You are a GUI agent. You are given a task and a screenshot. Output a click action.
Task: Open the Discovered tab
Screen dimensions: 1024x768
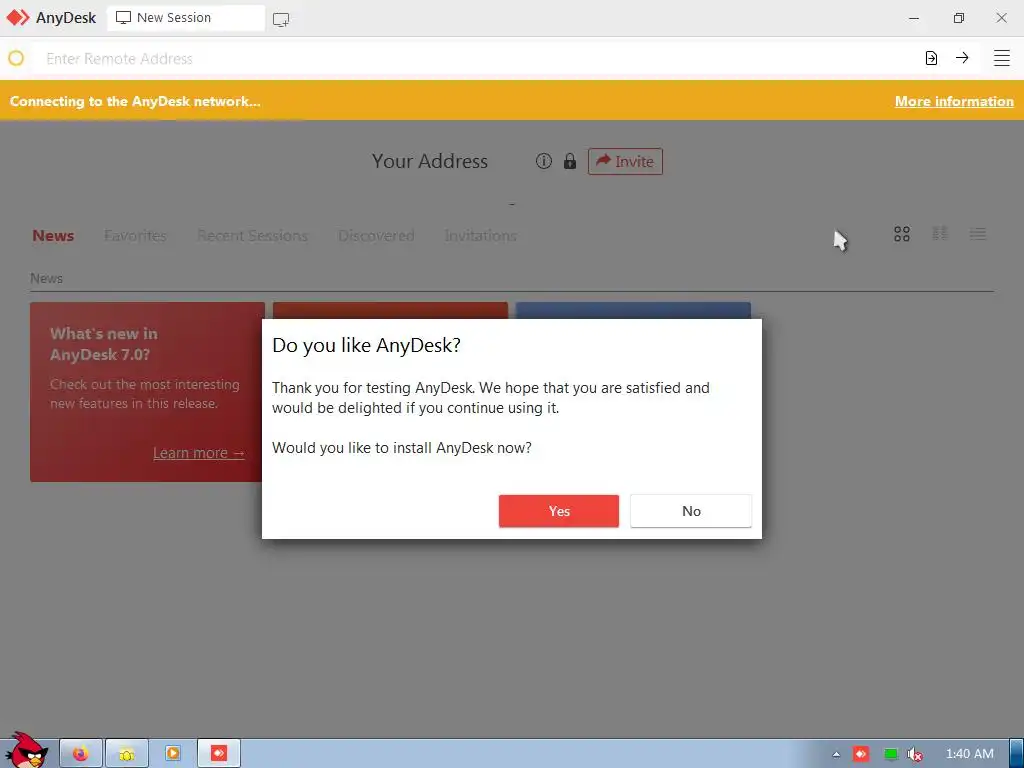click(x=376, y=235)
